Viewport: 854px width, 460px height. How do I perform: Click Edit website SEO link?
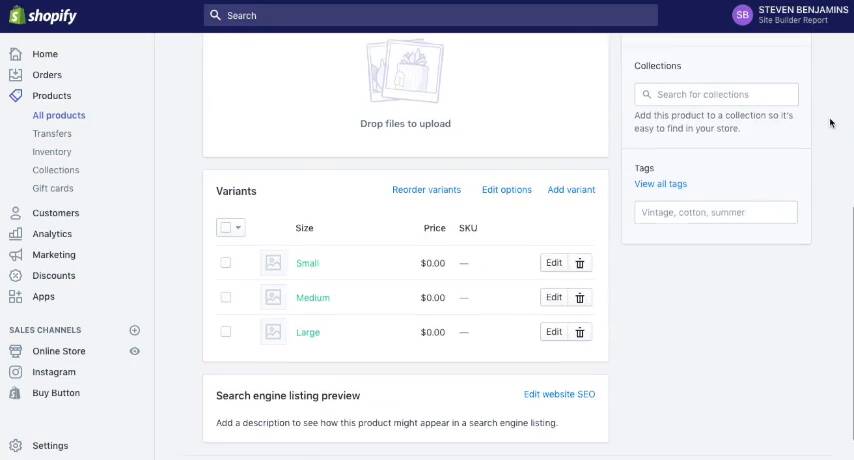[x=559, y=394]
